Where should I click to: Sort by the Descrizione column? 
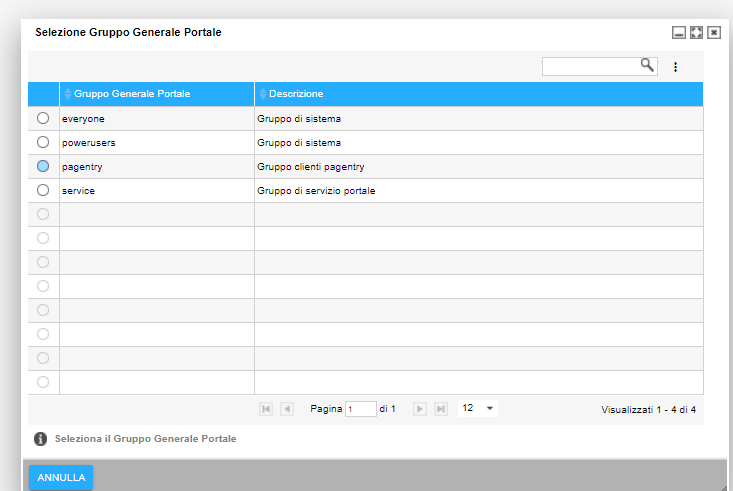pyautogui.click(x=296, y=94)
